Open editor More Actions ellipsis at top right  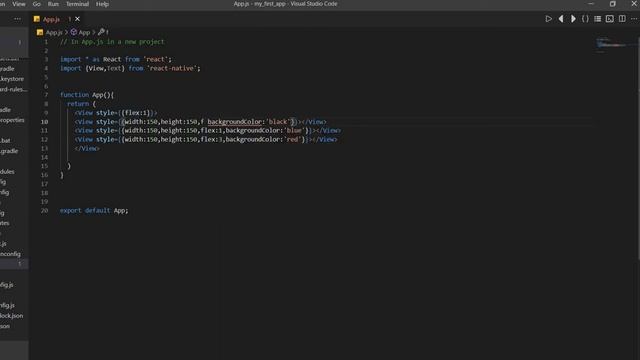click(x=634, y=19)
